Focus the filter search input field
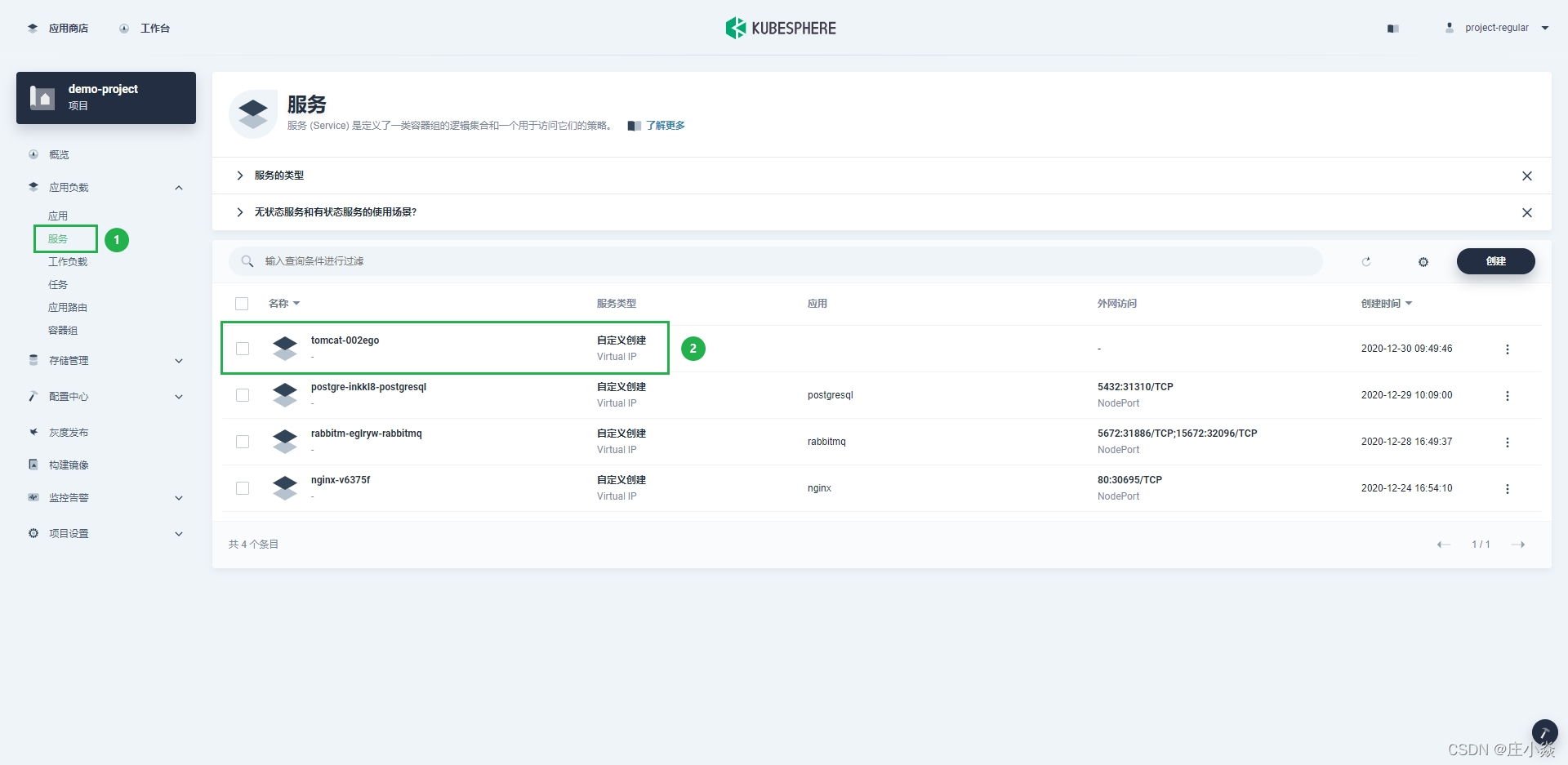 point(776,261)
